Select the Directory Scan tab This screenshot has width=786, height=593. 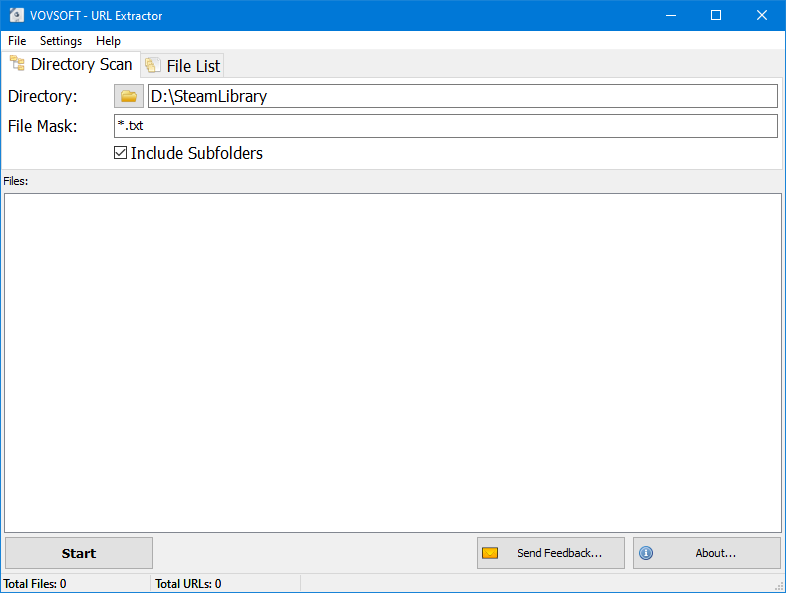(x=71, y=64)
